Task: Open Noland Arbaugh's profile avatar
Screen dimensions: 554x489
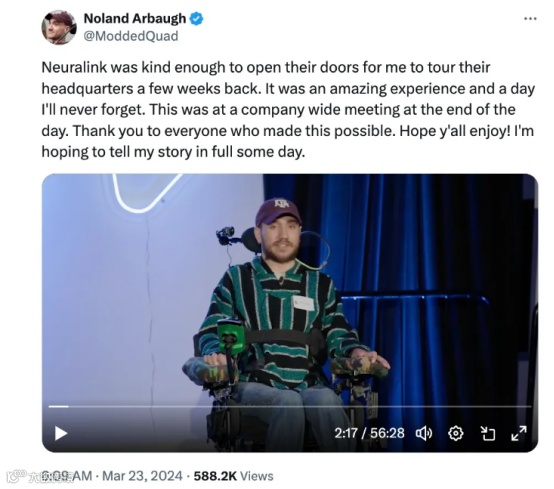Action: [x=59, y=28]
